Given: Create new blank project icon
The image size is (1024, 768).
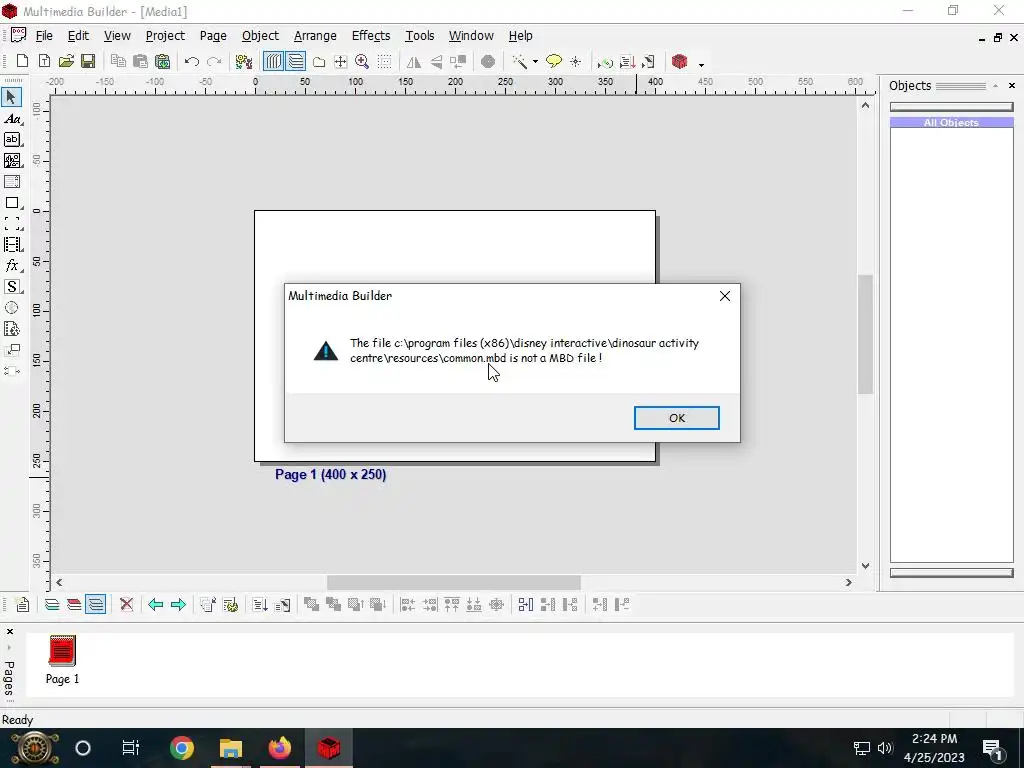Looking at the screenshot, I should (22, 61).
